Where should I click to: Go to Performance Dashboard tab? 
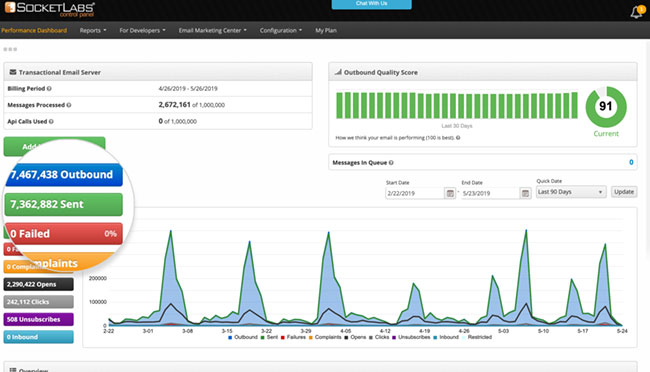[34, 30]
